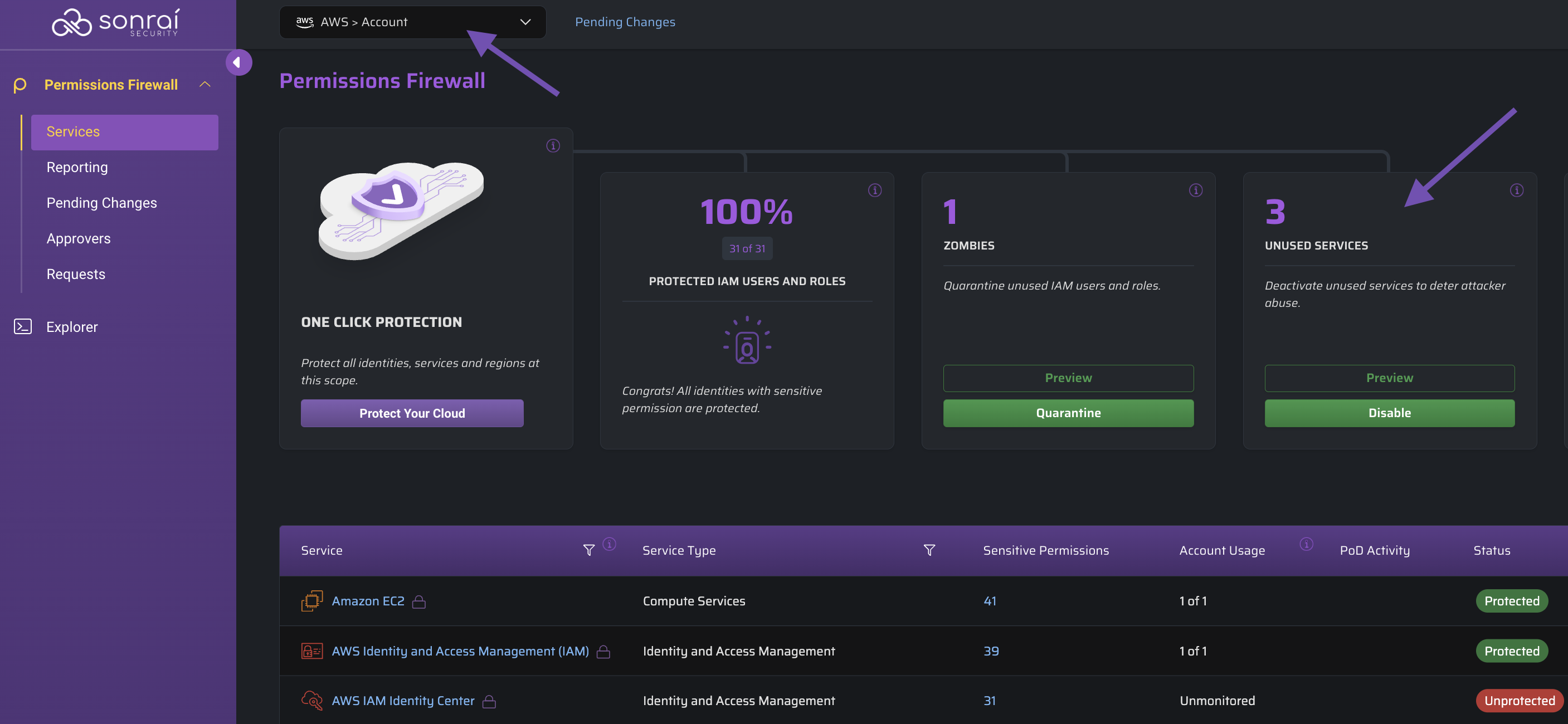Click the Service column header

coord(322,551)
